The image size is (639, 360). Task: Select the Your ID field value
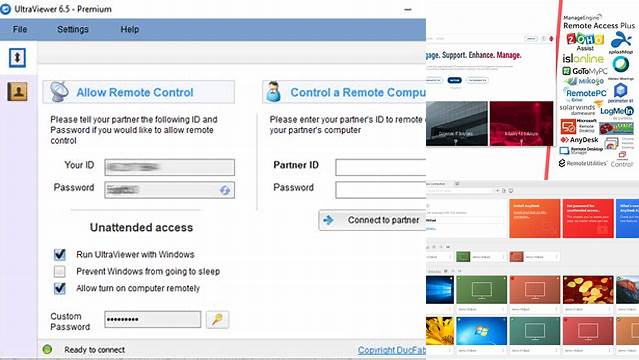[x=170, y=167]
